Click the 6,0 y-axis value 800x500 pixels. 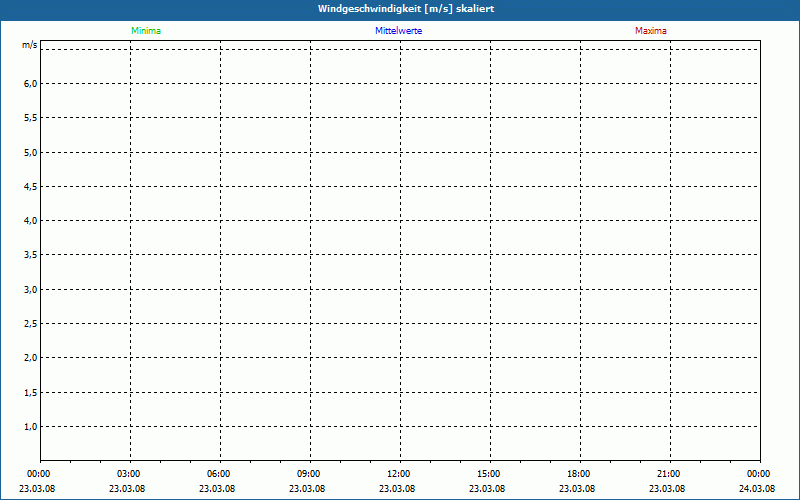[31, 84]
